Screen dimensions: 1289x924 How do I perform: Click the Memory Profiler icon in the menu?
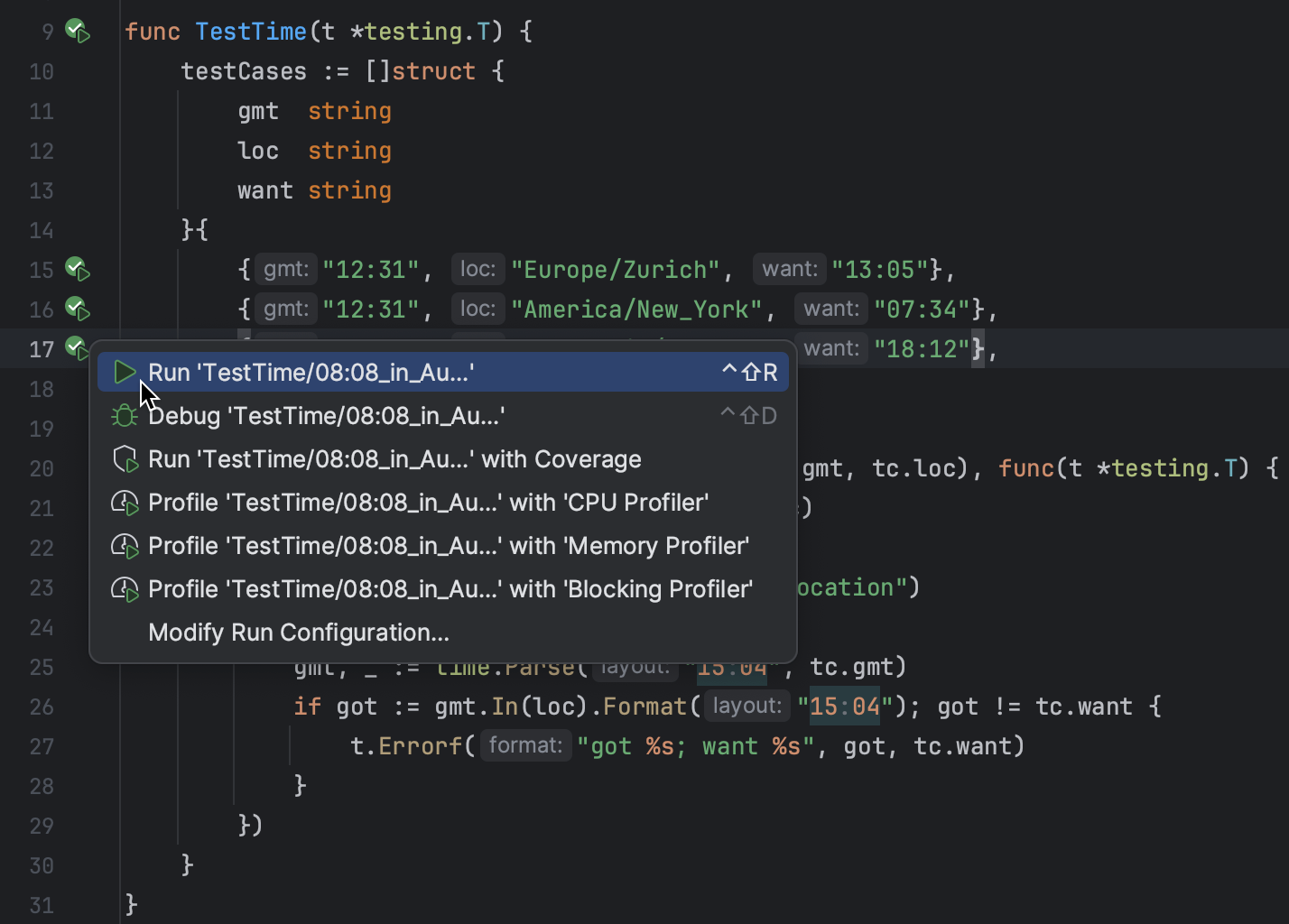[x=125, y=544]
